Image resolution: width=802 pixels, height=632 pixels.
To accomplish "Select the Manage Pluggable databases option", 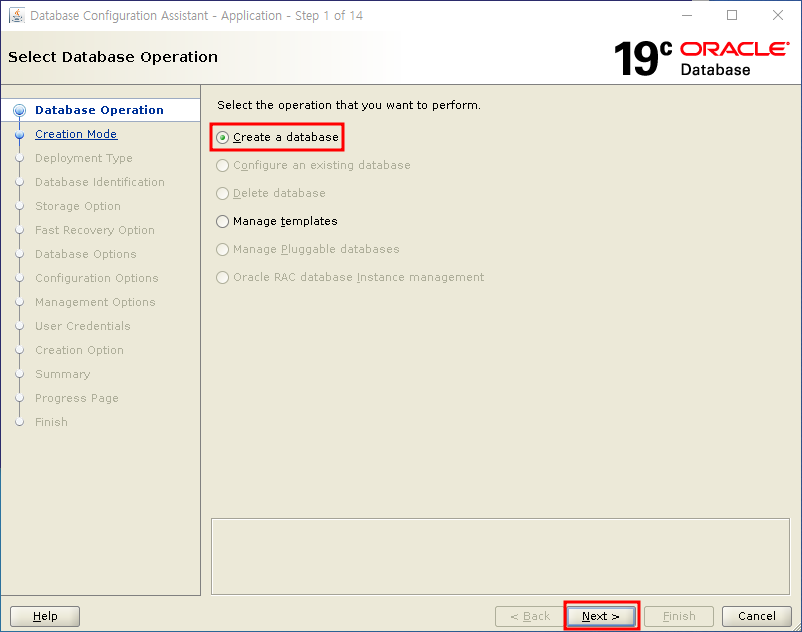I will pos(307,249).
